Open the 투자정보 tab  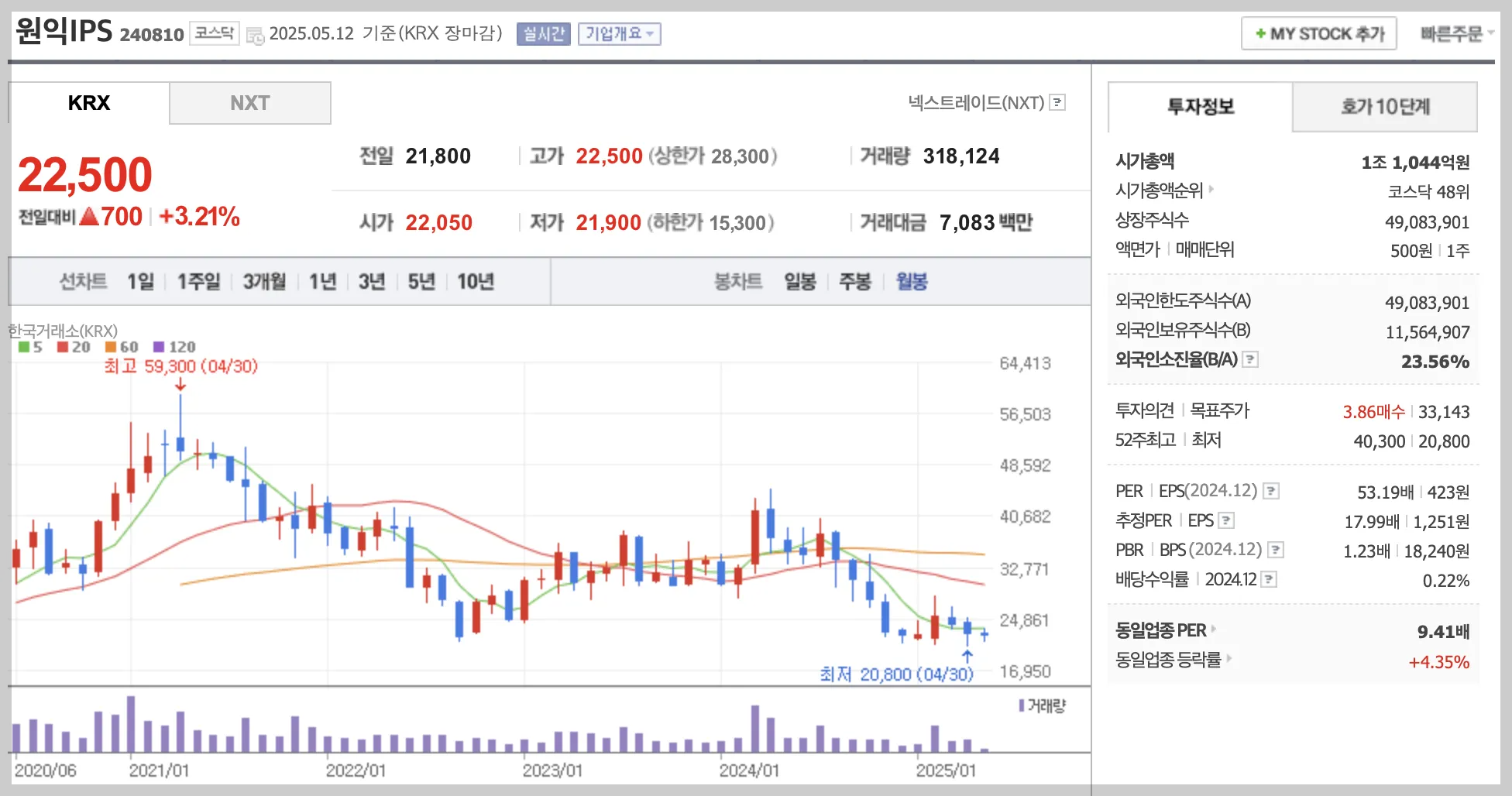[x=1201, y=107]
